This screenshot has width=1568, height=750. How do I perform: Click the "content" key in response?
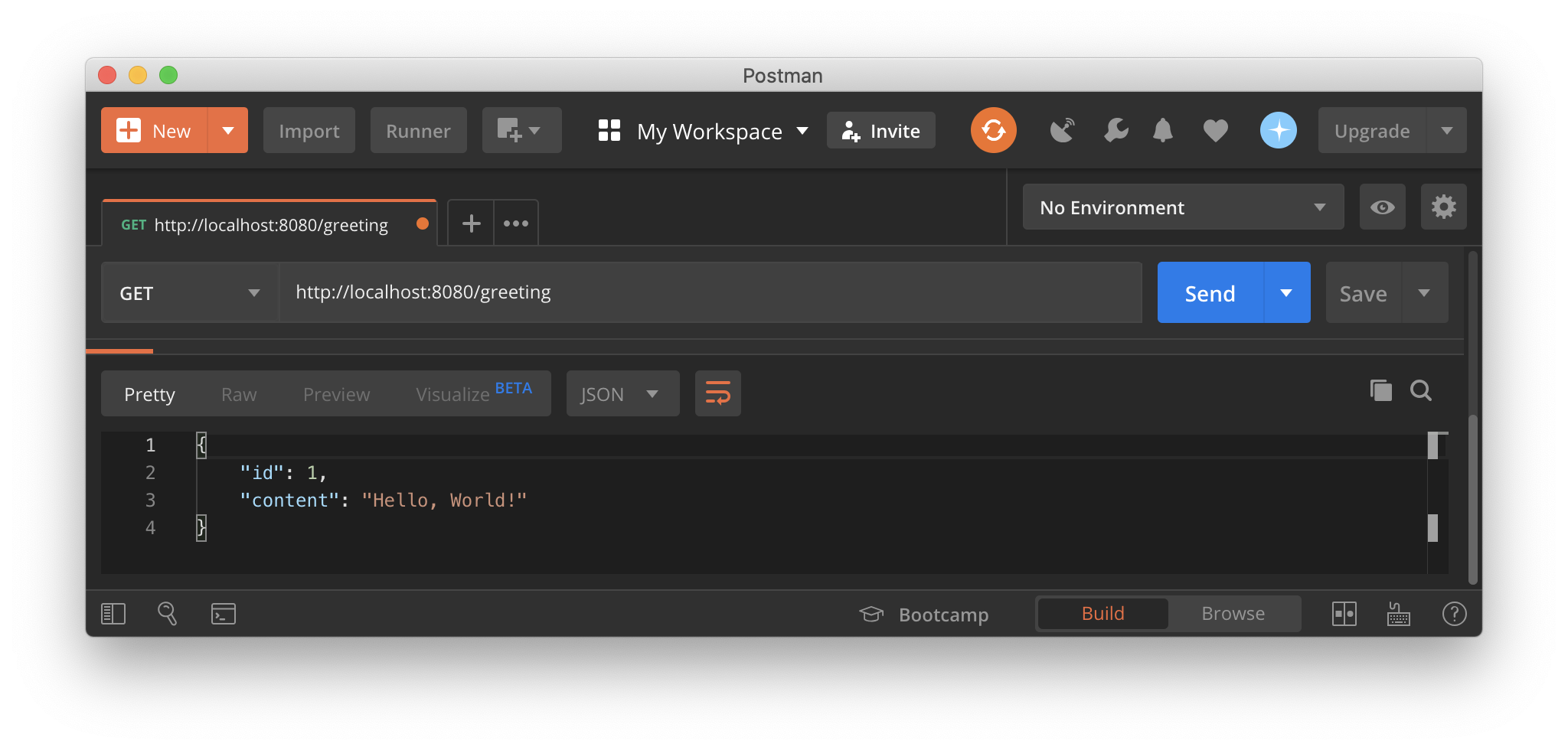[289, 501]
